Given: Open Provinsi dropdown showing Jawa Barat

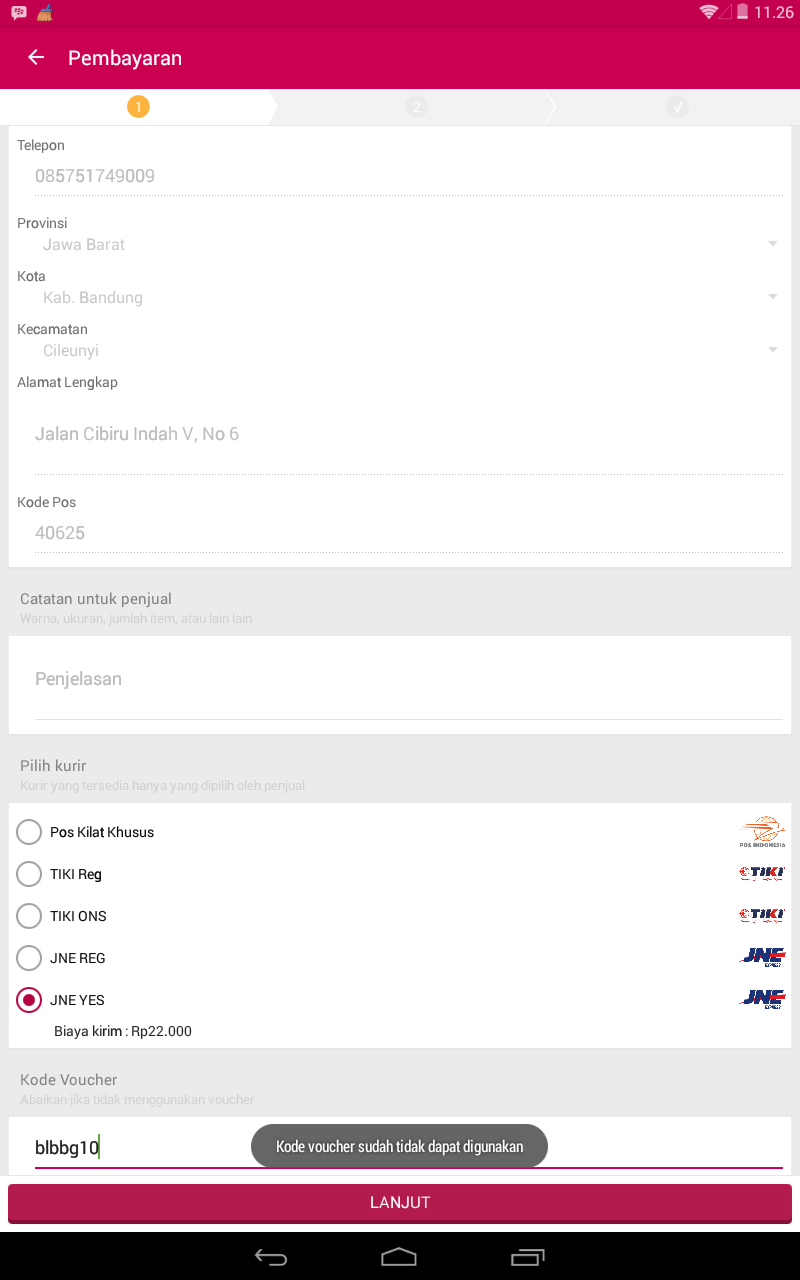Looking at the screenshot, I should (400, 244).
